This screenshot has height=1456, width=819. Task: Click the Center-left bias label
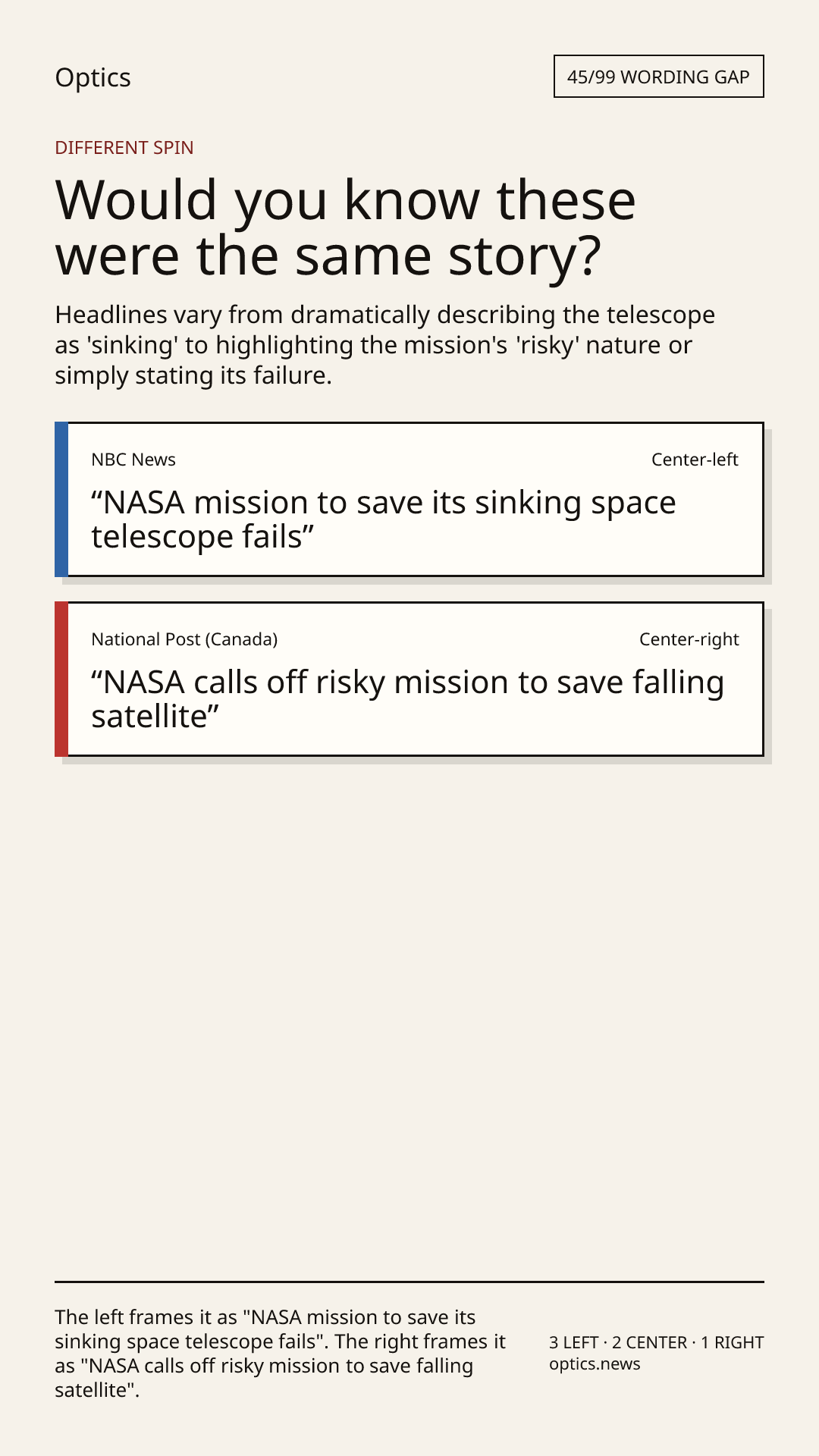tap(695, 460)
